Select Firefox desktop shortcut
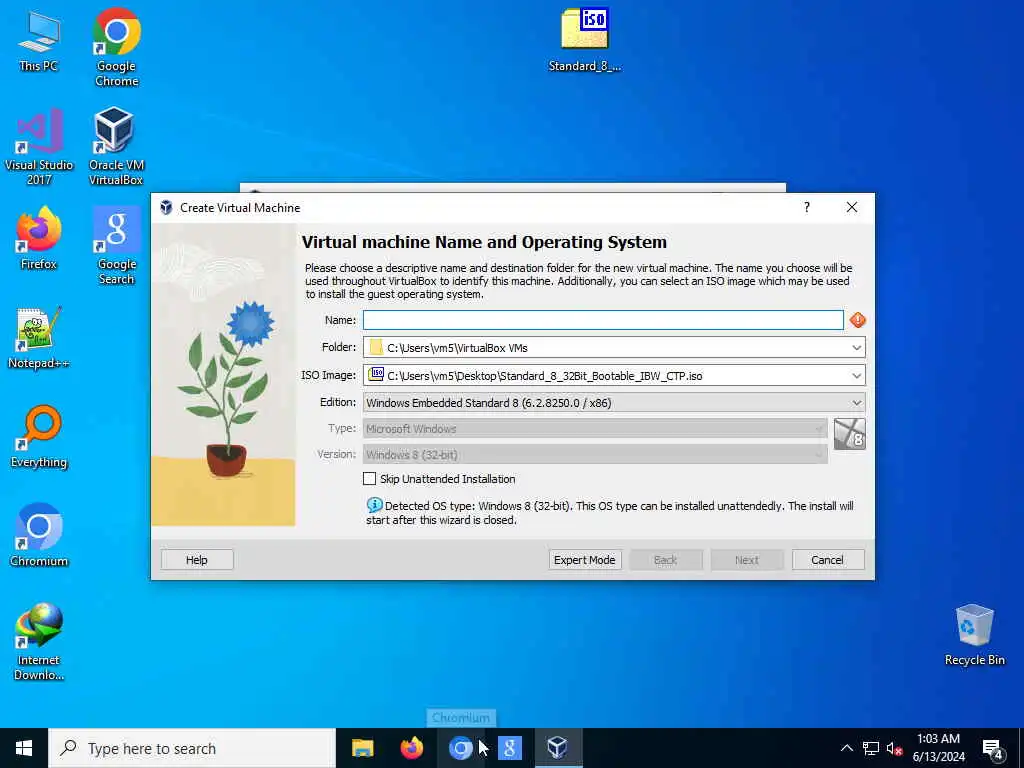The width and height of the screenshot is (1024, 768). tap(39, 238)
